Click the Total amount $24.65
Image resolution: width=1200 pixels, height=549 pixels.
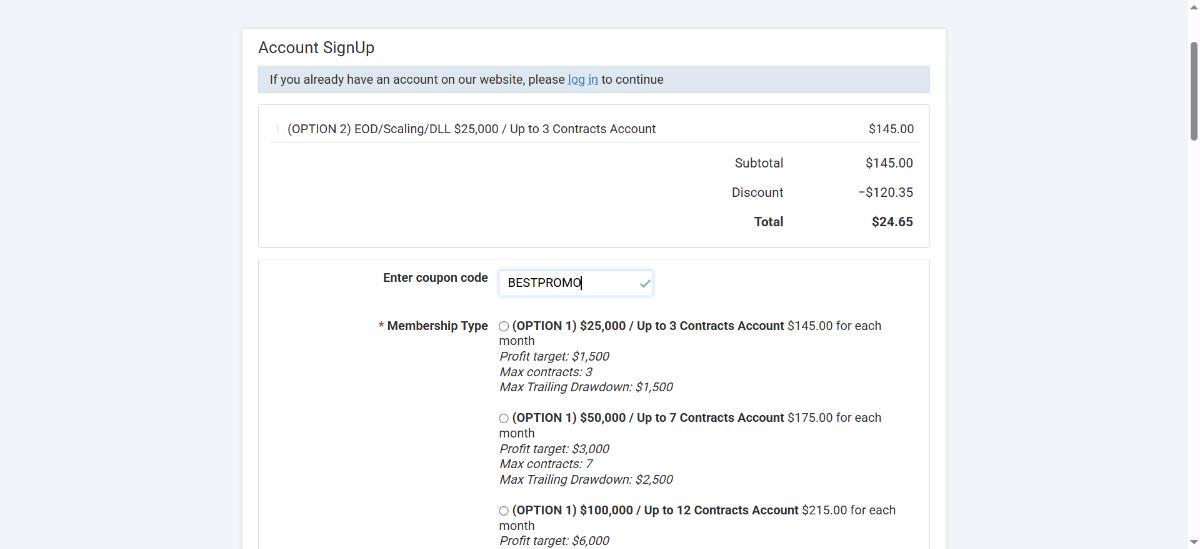[x=892, y=222]
